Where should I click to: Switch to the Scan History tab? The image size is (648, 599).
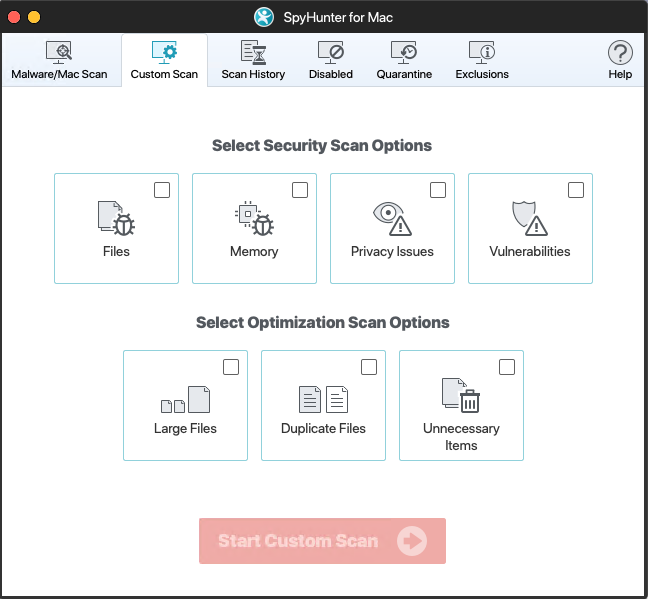tap(253, 60)
